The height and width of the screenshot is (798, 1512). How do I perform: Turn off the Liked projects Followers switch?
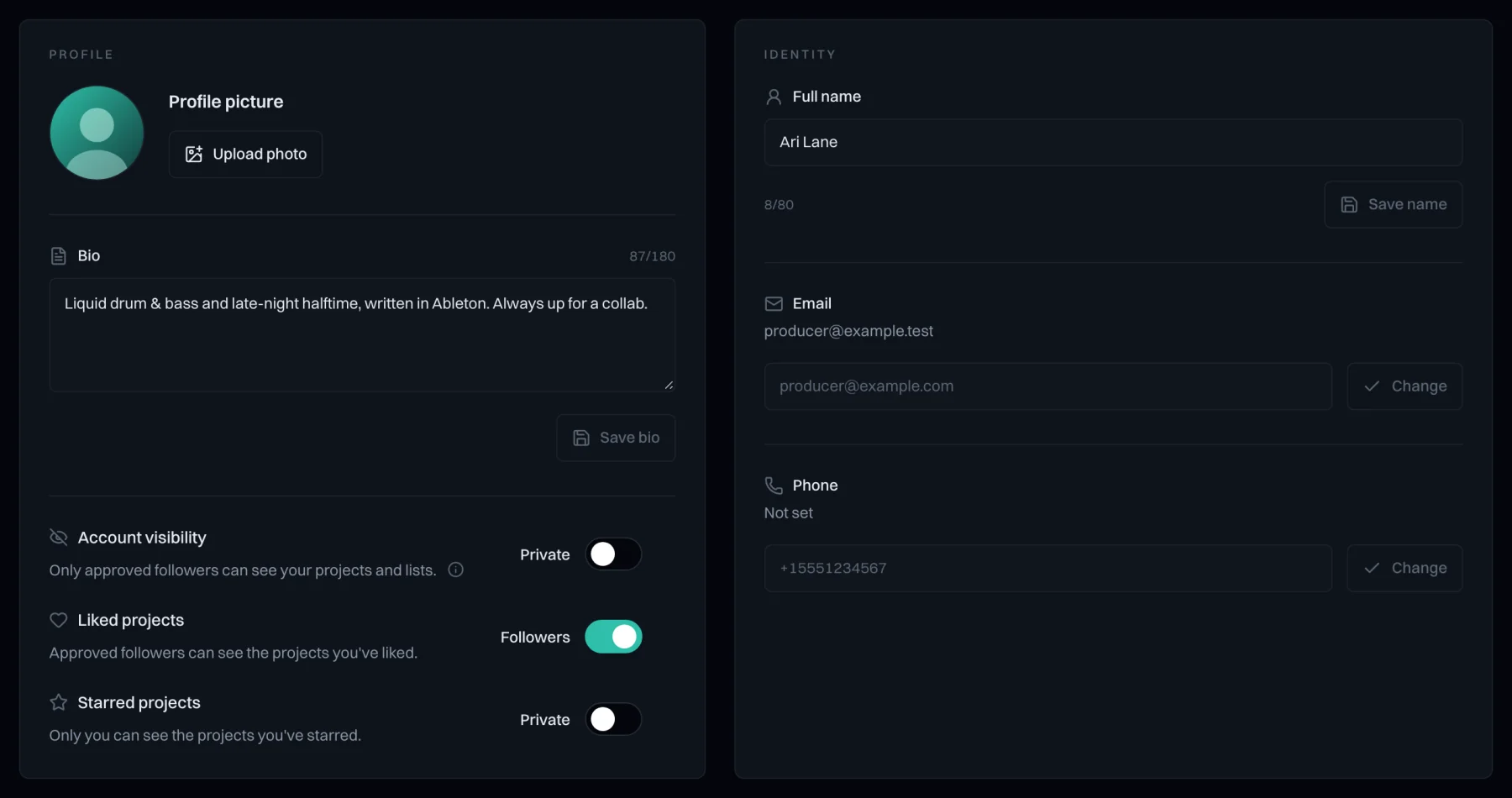(x=613, y=637)
